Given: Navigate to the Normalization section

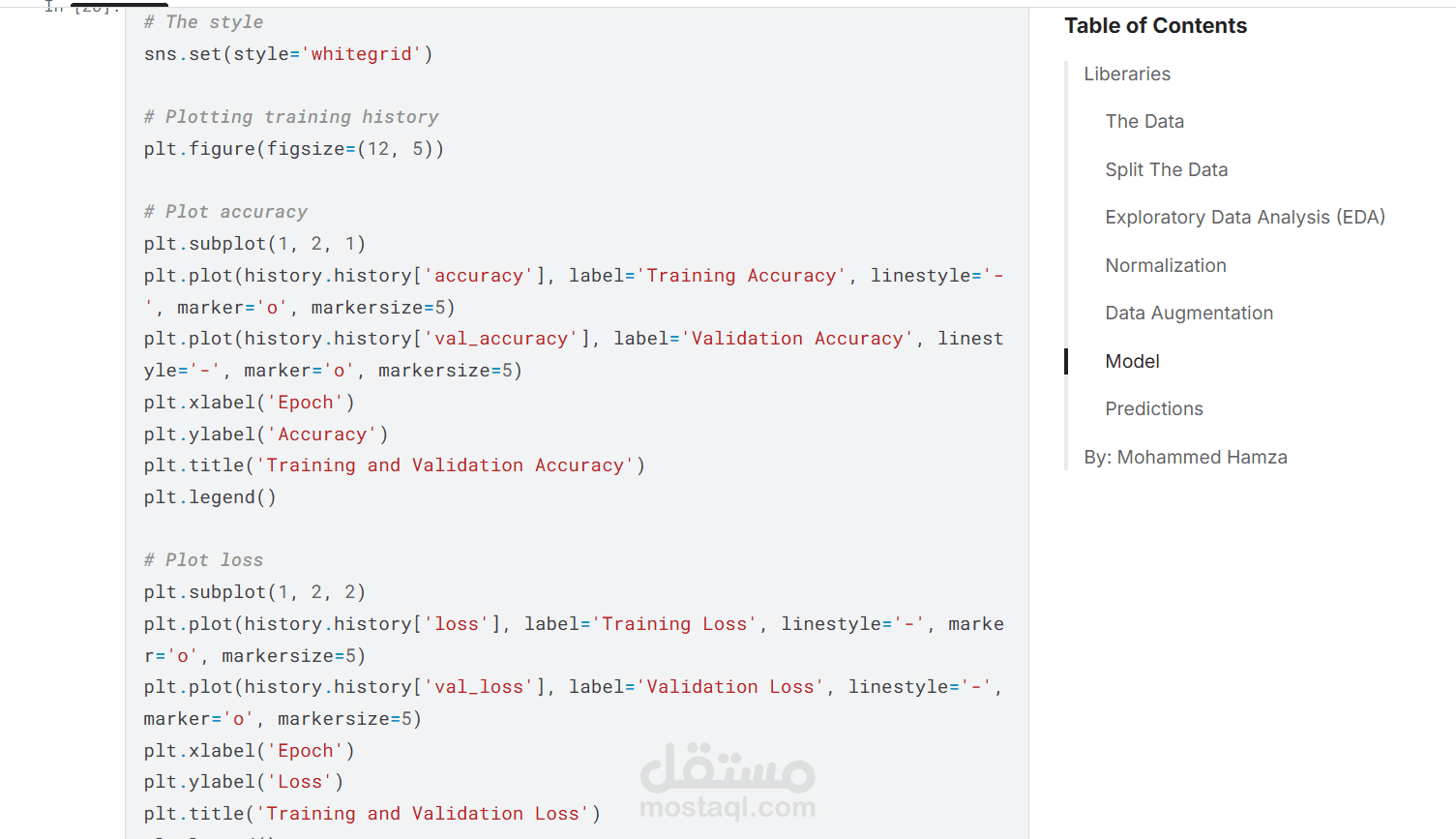Looking at the screenshot, I should pos(1165,266).
